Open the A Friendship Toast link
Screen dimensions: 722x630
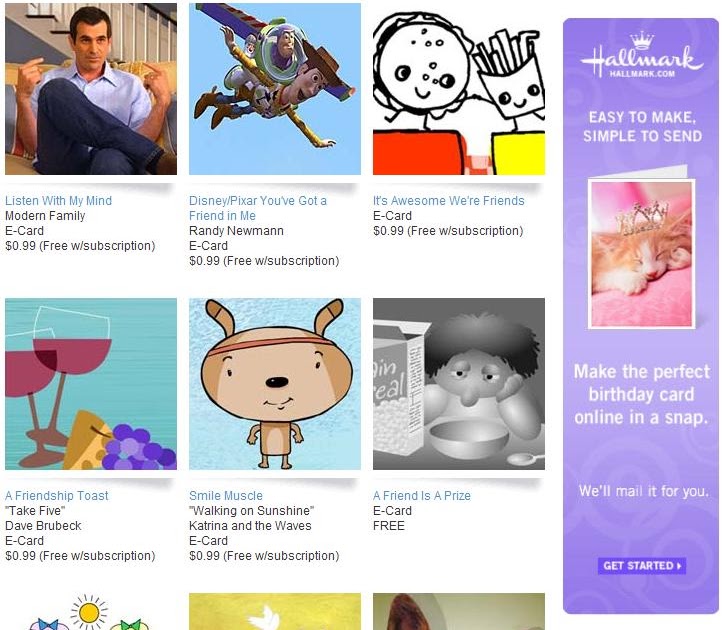tap(57, 496)
